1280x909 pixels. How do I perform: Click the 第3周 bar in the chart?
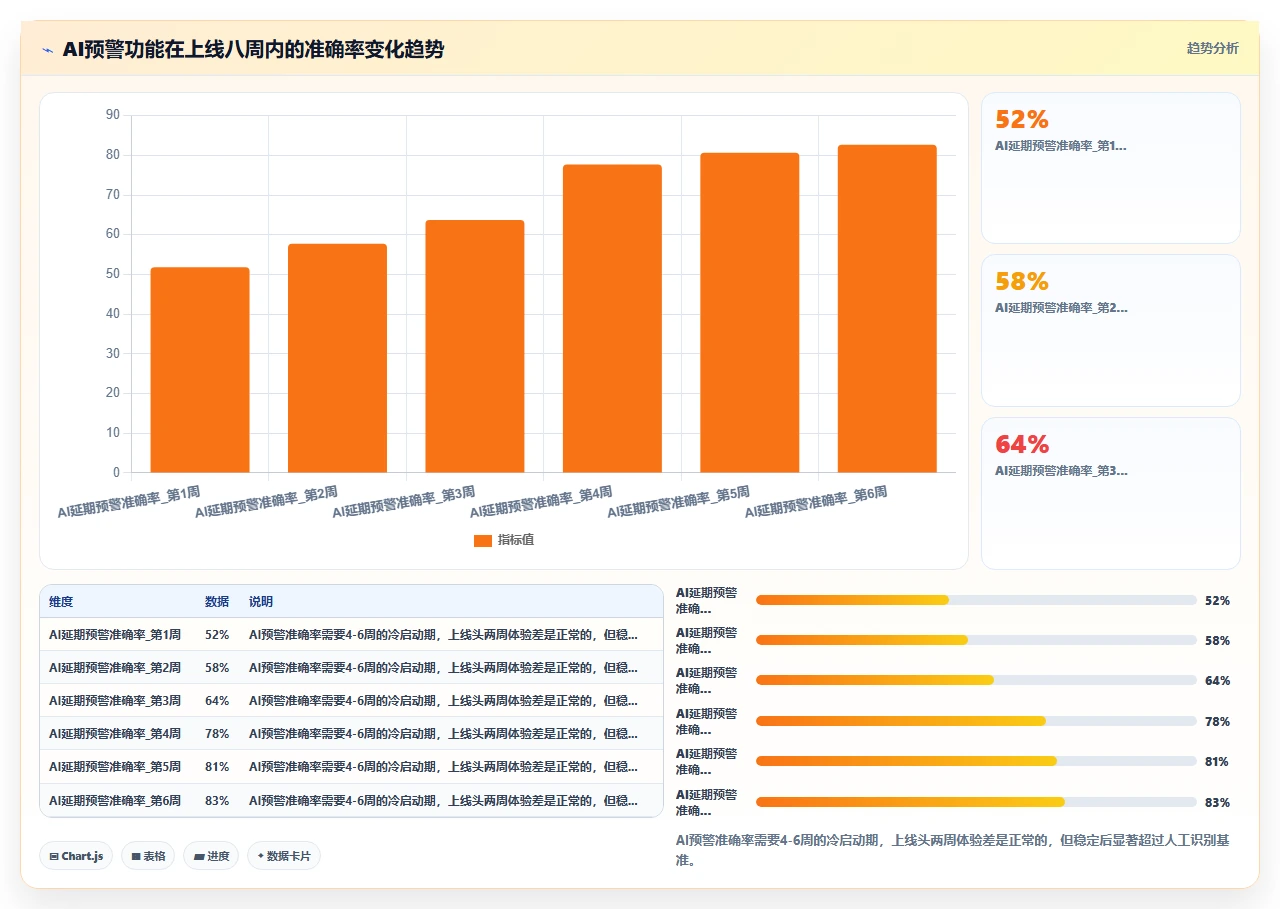475,346
